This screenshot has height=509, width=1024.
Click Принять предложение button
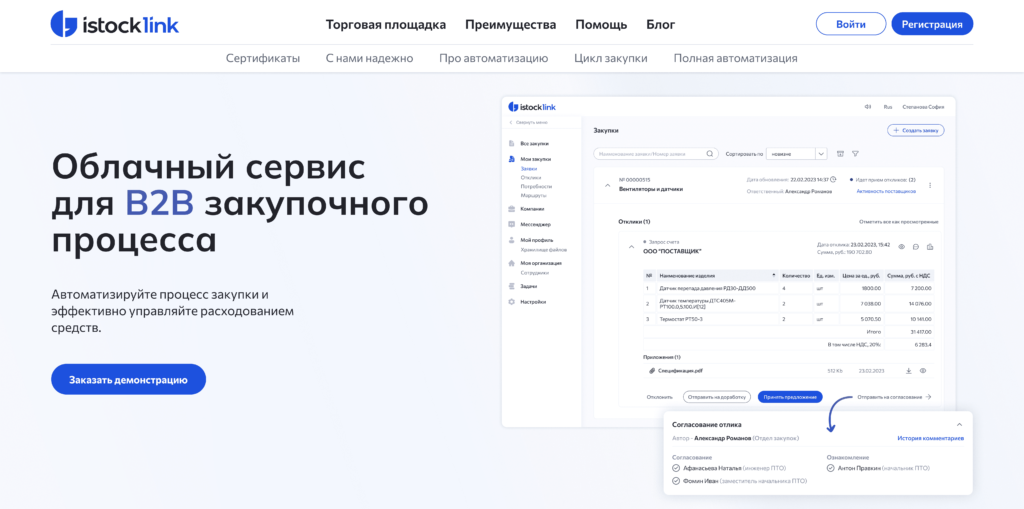tap(790, 397)
